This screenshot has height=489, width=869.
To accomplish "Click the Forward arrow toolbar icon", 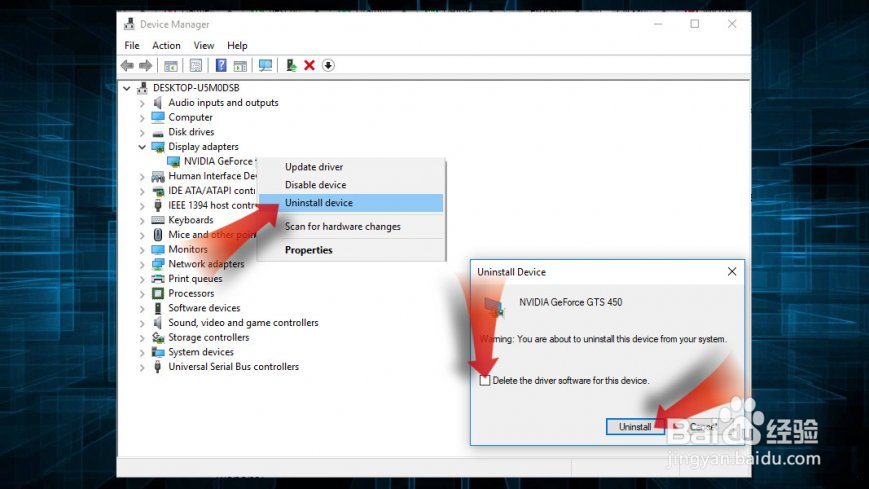I will click(145, 65).
